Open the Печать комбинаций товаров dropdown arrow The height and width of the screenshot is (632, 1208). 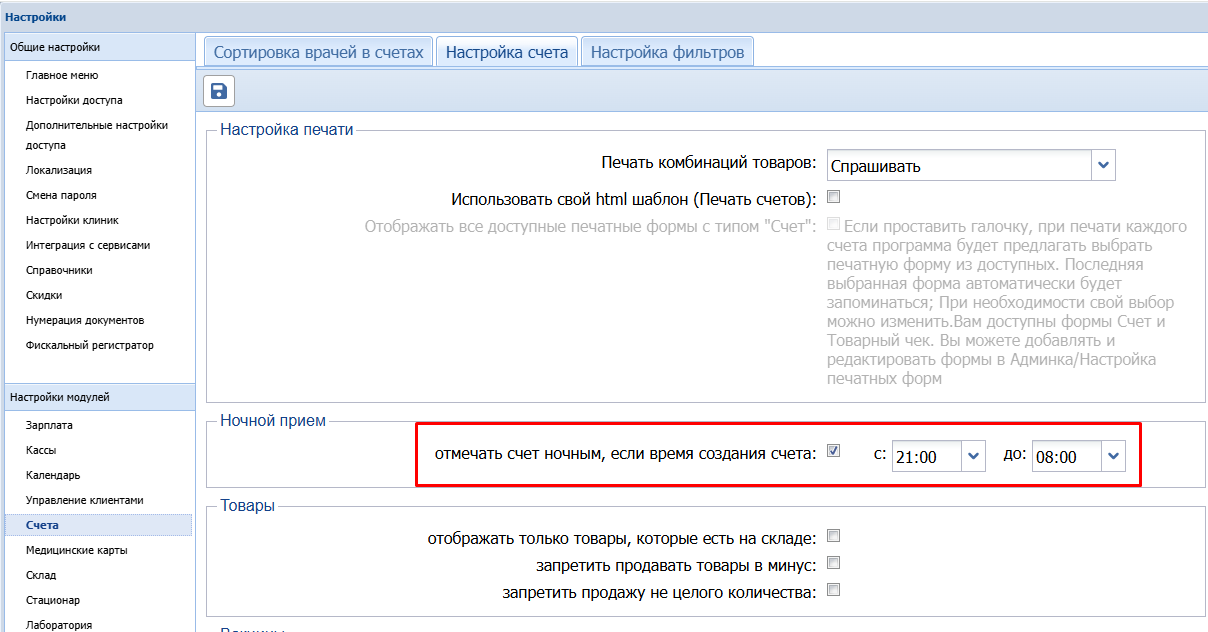(1103, 165)
